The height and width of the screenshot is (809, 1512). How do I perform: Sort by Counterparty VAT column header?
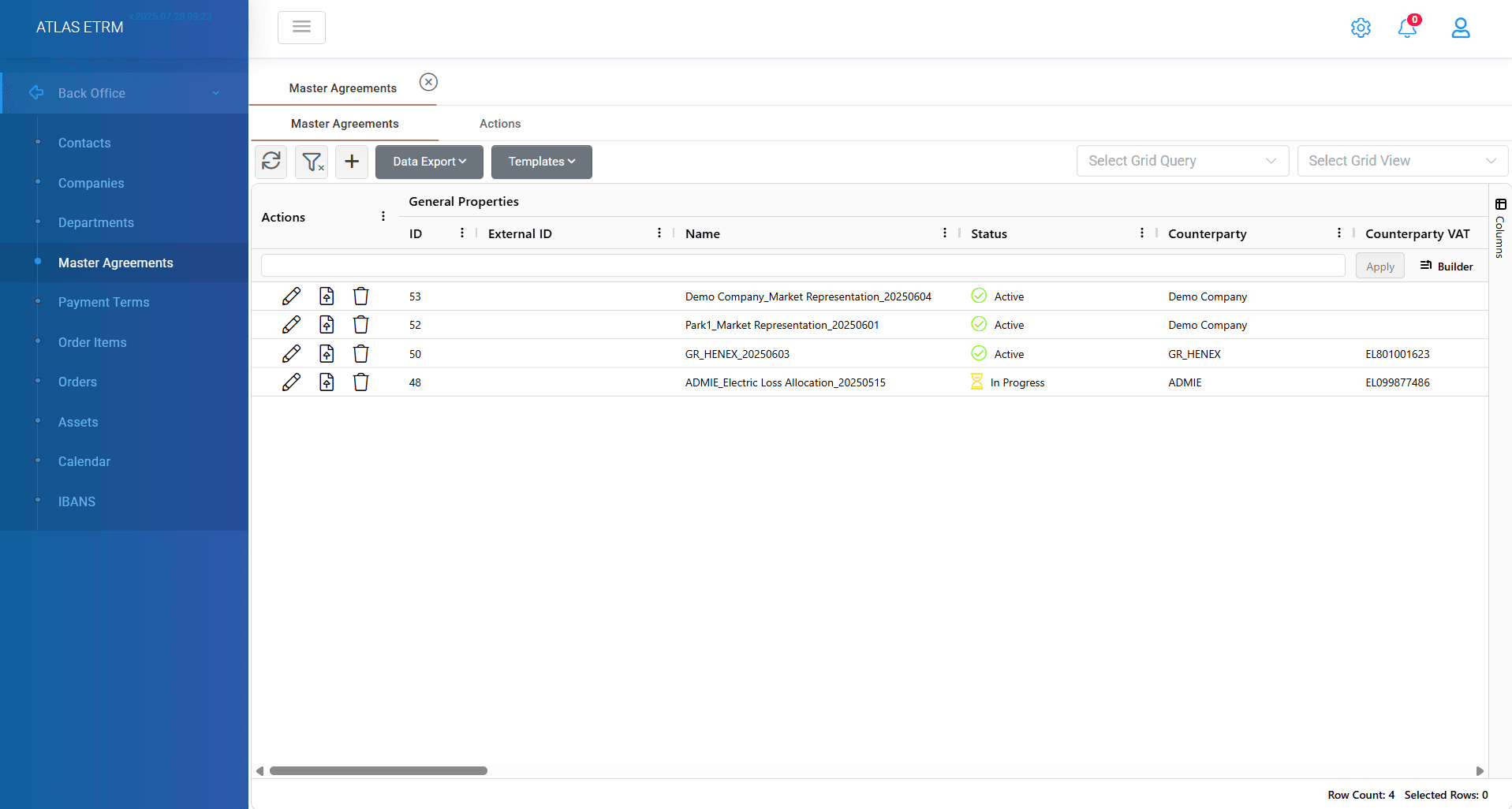pyautogui.click(x=1417, y=233)
